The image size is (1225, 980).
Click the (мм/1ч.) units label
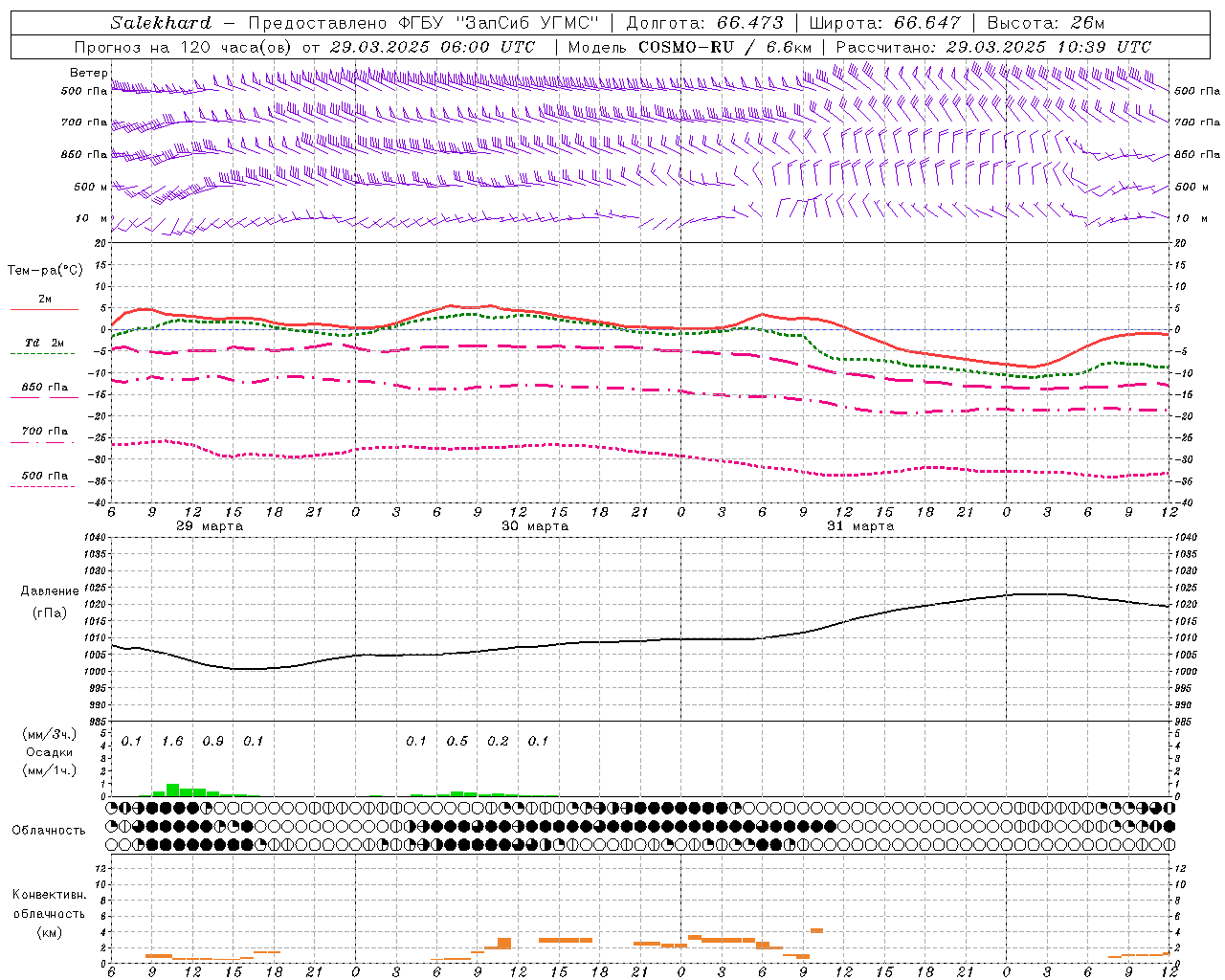(x=48, y=770)
